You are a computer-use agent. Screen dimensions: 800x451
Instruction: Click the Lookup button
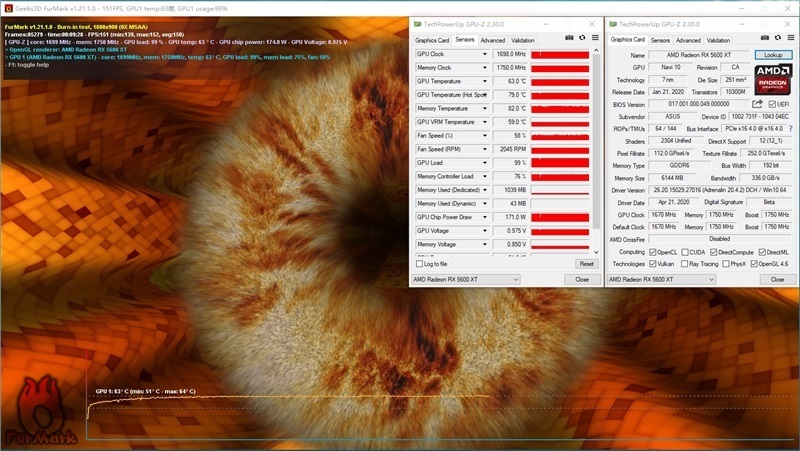[773, 55]
